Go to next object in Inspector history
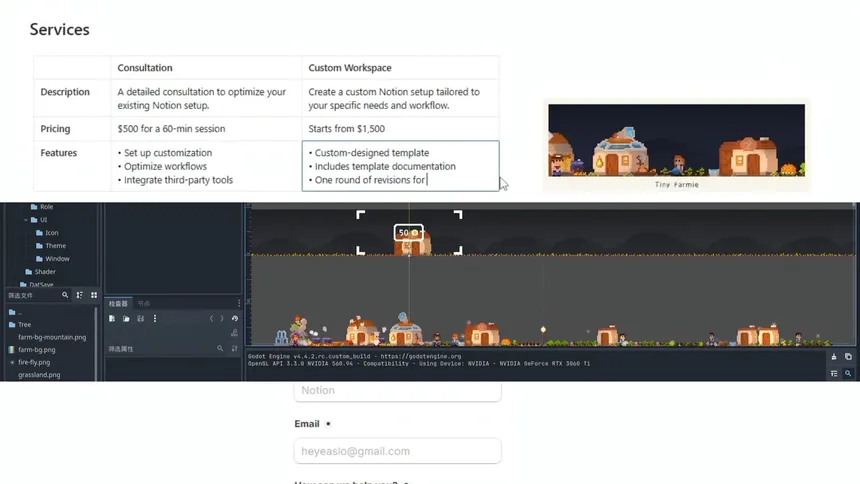860x484 pixels. click(x=222, y=318)
